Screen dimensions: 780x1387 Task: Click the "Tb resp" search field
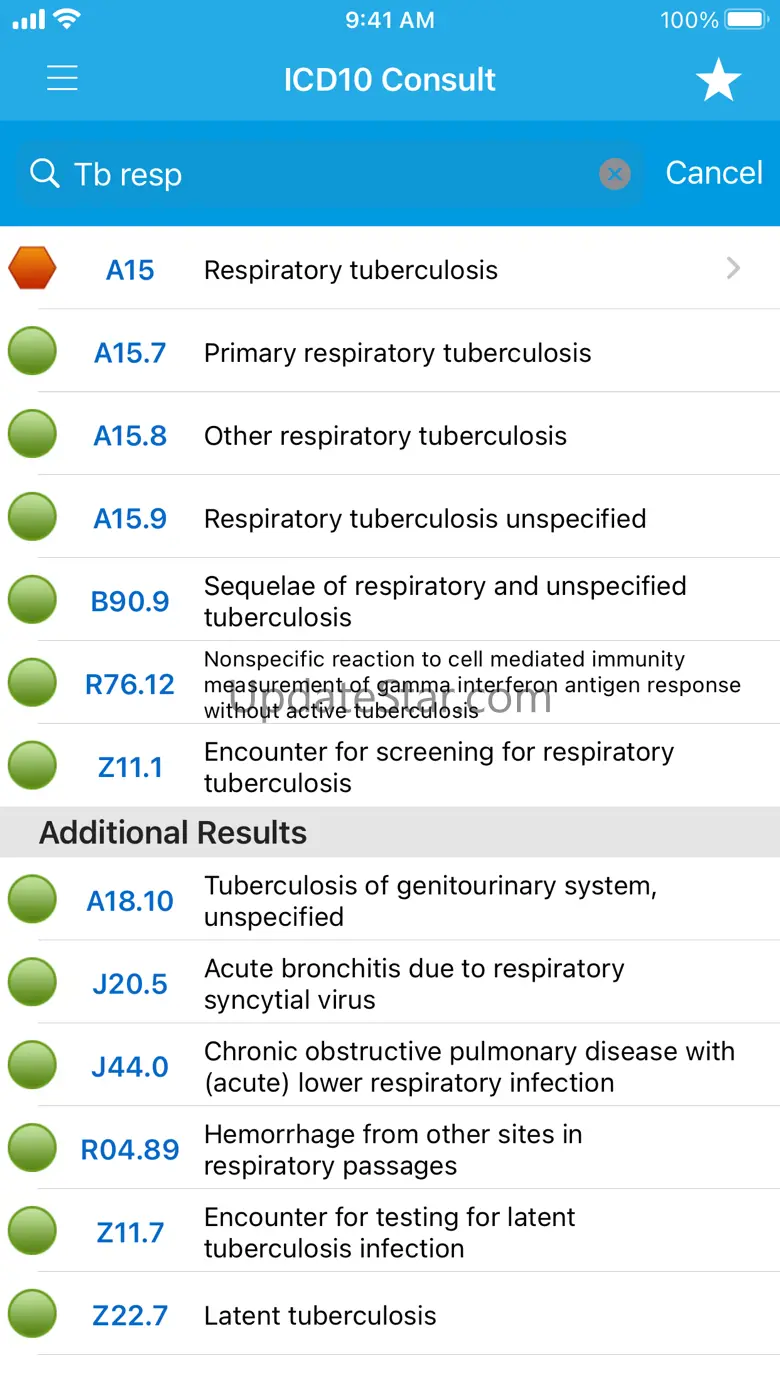pos(330,175)
